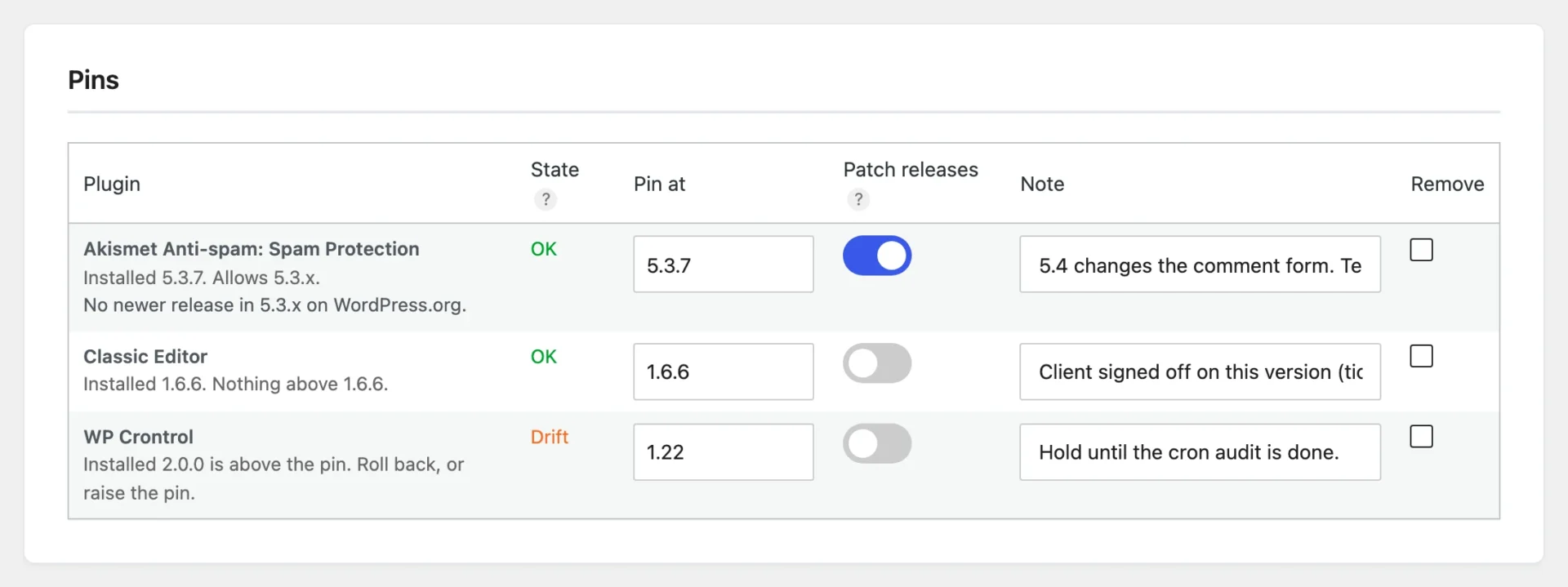Enable patch releases for Classic Editor
The height and width of the screenshot is (587, 1568).
pos(877,363)
